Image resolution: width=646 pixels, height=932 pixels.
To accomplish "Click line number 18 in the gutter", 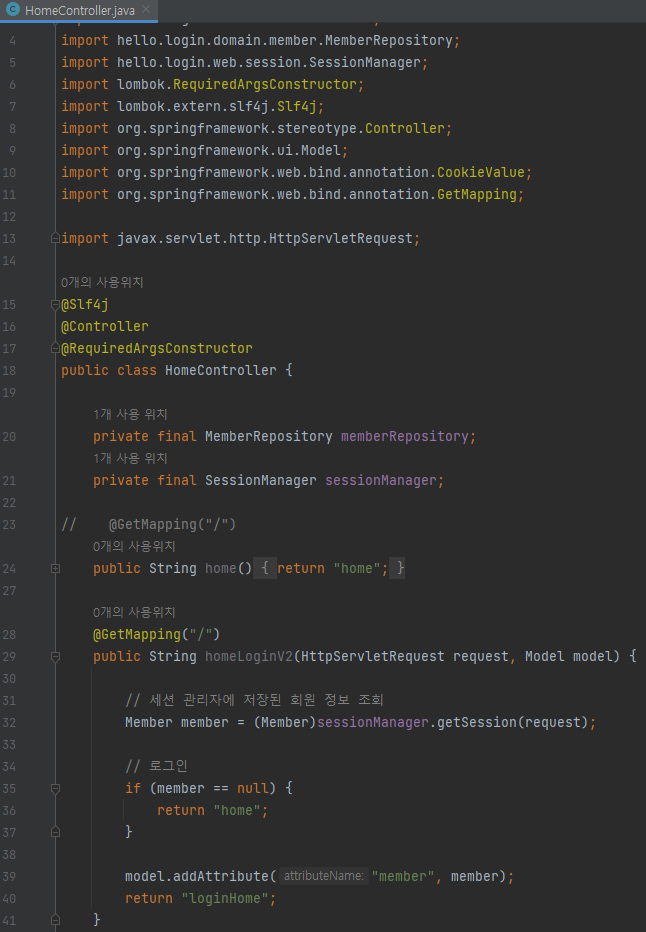I will tap(9, 370).
